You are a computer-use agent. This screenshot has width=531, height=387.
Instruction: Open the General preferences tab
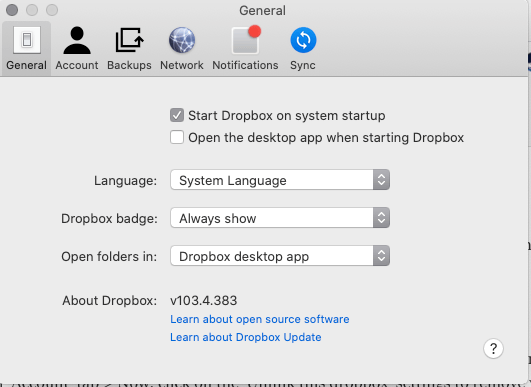tap(26, 48)
